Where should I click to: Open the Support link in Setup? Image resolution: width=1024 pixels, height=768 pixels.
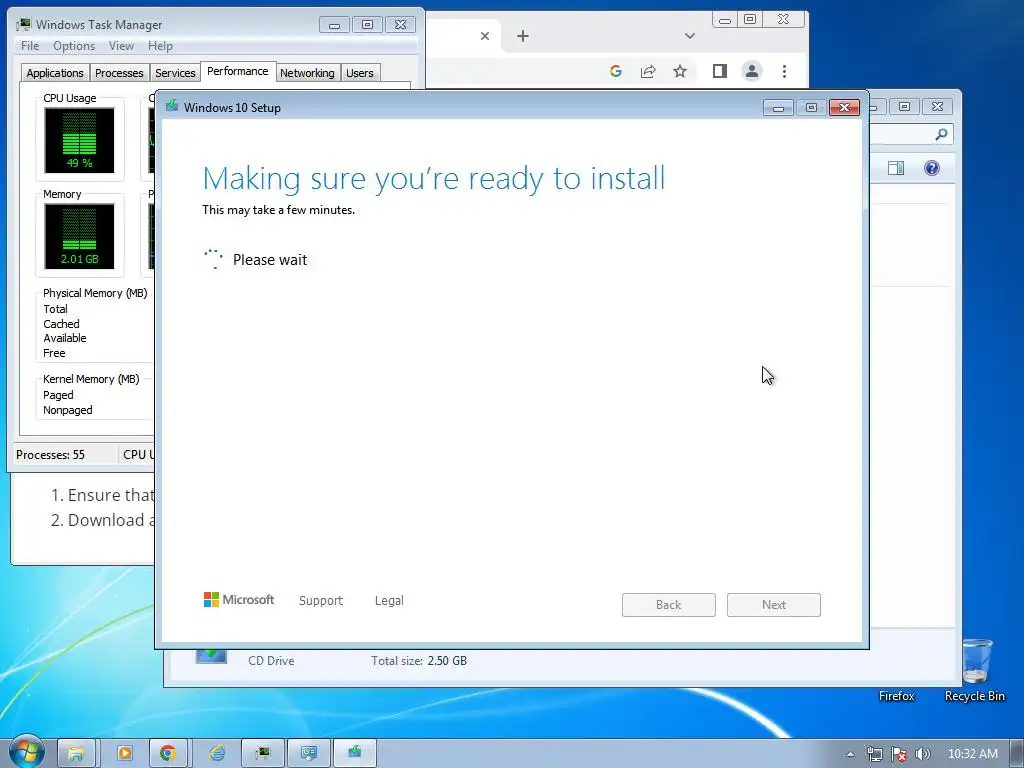pos(321,600)
